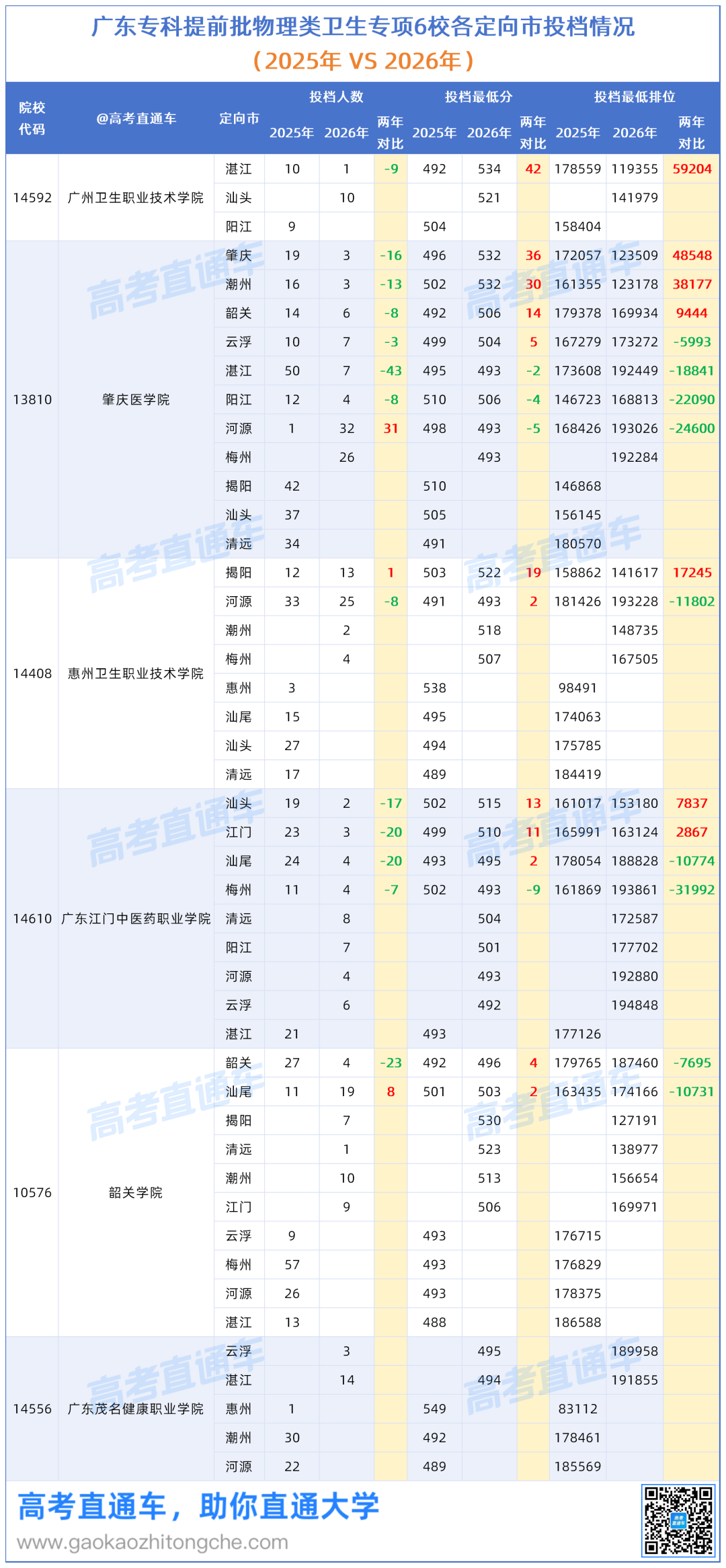The height and width of the screenshot is (1568, 726).
Task: Click rank value '192284' in 梅州 row
Action: click(635, 457)
